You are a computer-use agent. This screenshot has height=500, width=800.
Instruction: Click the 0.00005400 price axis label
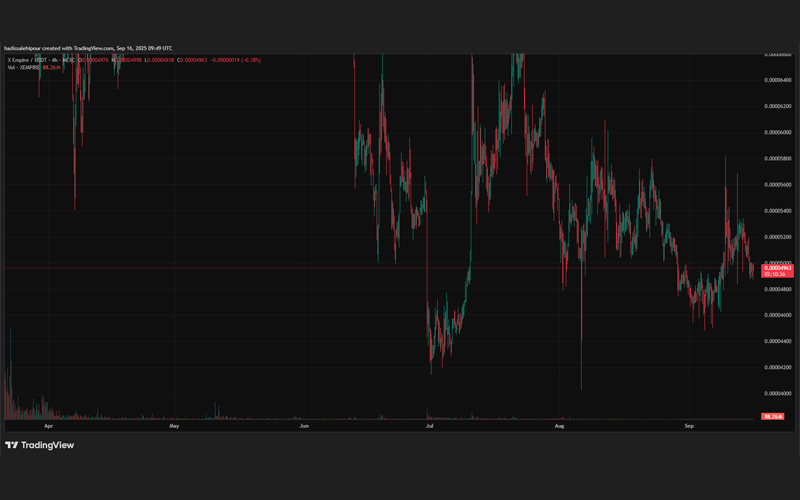(778, 211)
